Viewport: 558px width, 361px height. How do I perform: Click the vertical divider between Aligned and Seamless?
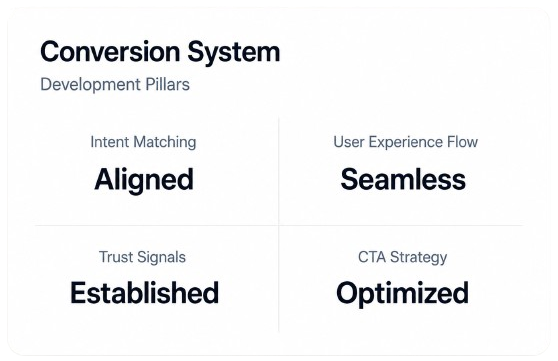[x=279, y=172]
